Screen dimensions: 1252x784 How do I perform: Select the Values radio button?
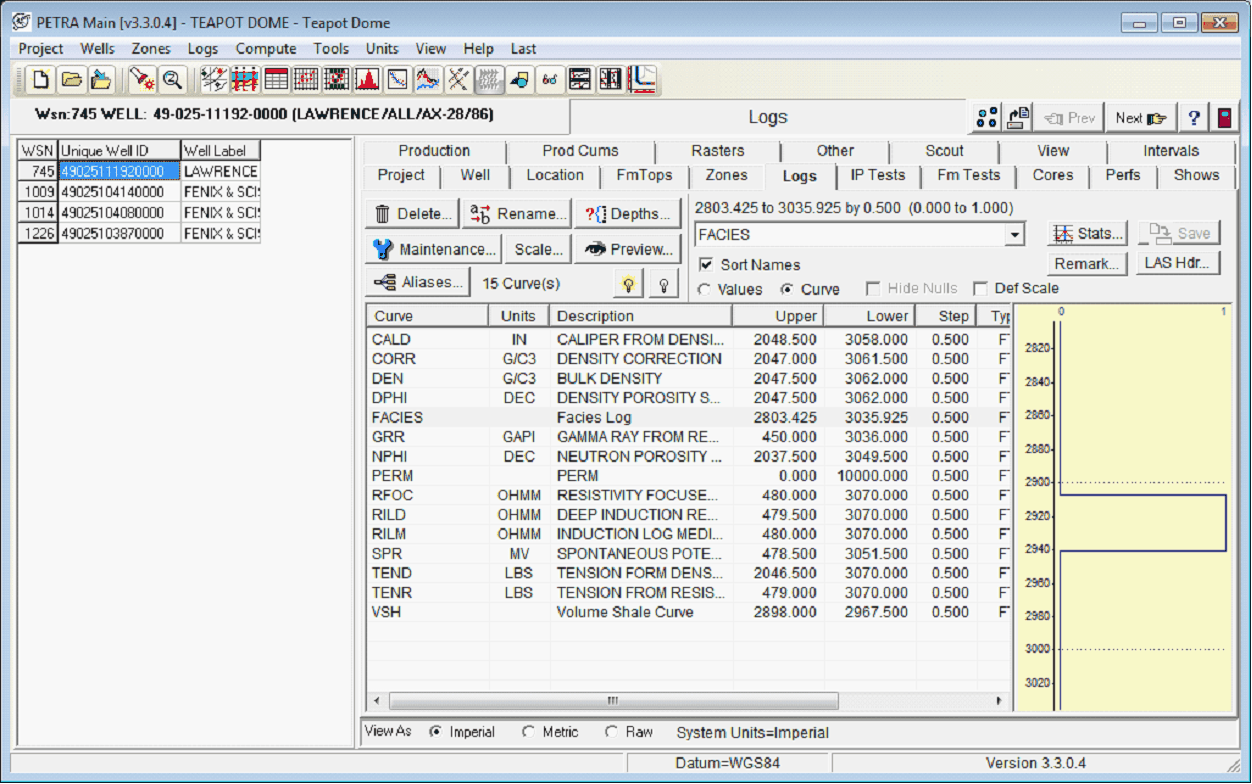(705, 290)
